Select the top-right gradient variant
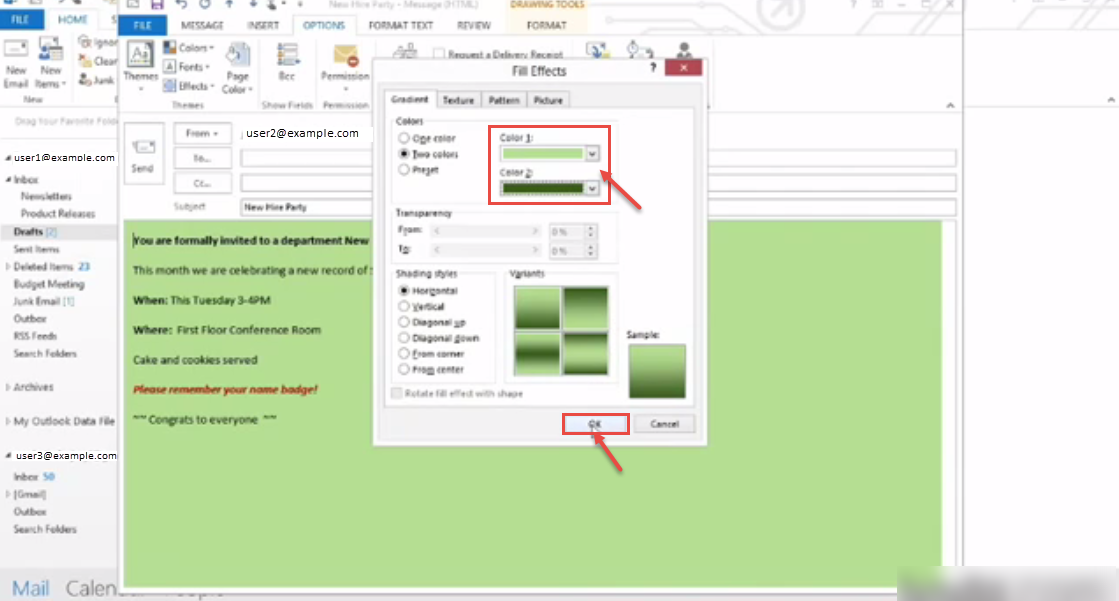 (x=585, y=307)
